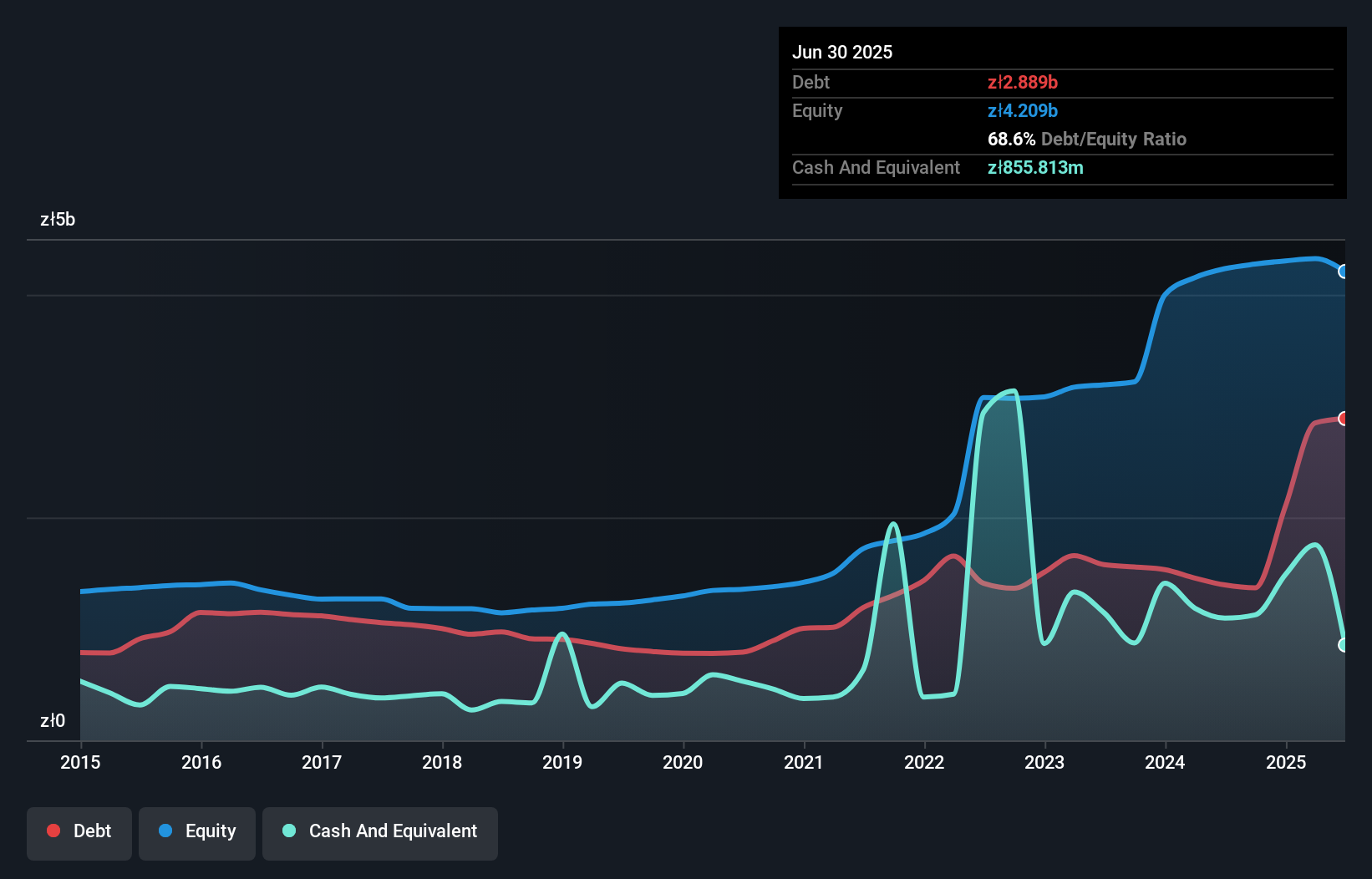Expand details for the Debt/Equity Ratio row
The height and width of the screenshot is (879, 1372).
coord(1086,139)
